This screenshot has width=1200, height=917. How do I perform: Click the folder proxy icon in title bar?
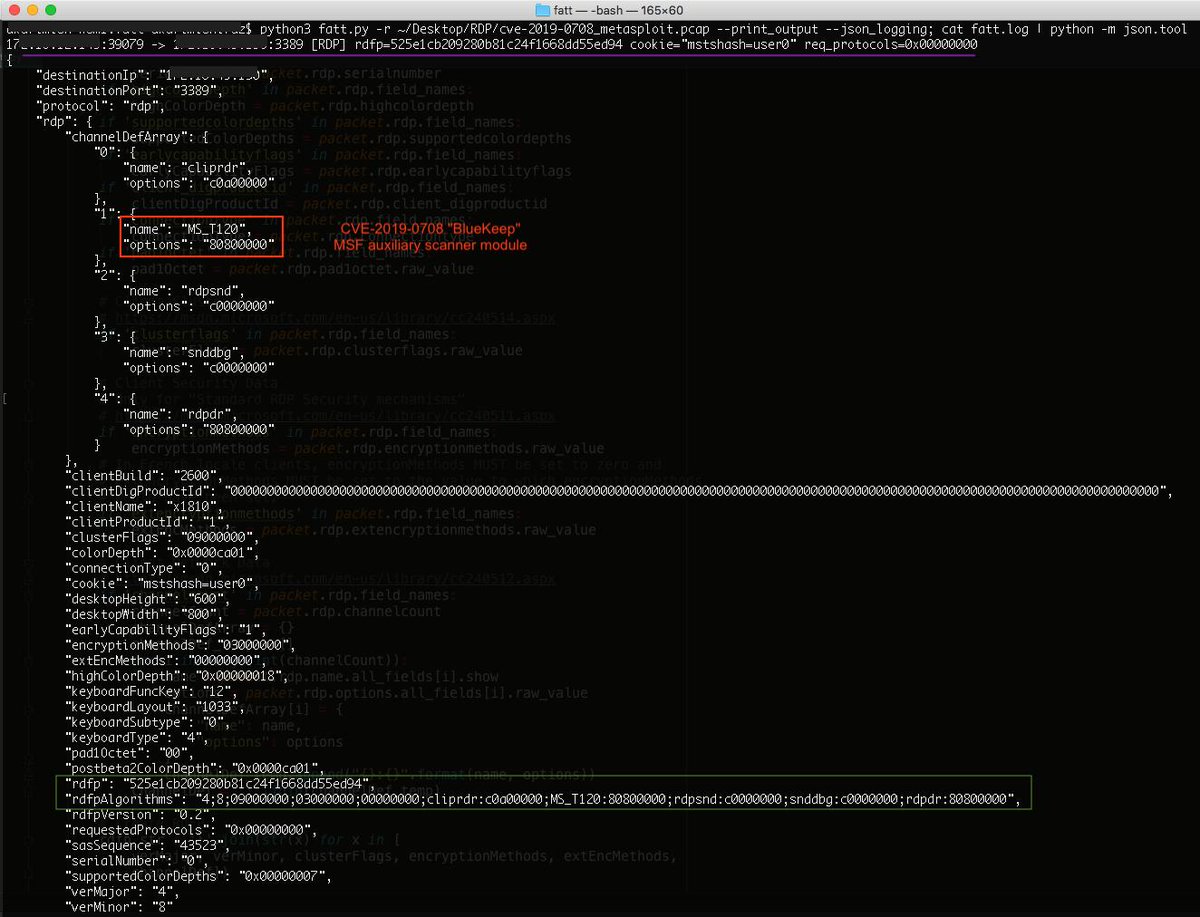(x=543, y=10)
